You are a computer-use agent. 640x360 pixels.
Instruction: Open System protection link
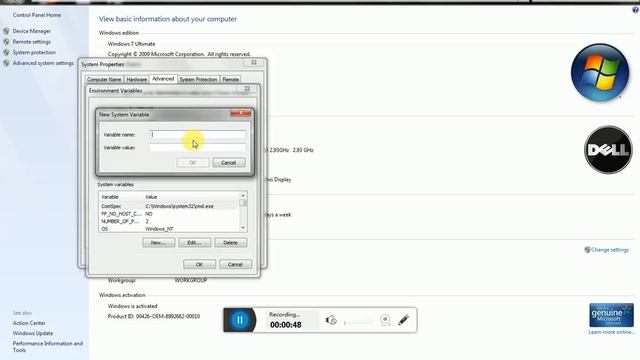coord(34,52)
